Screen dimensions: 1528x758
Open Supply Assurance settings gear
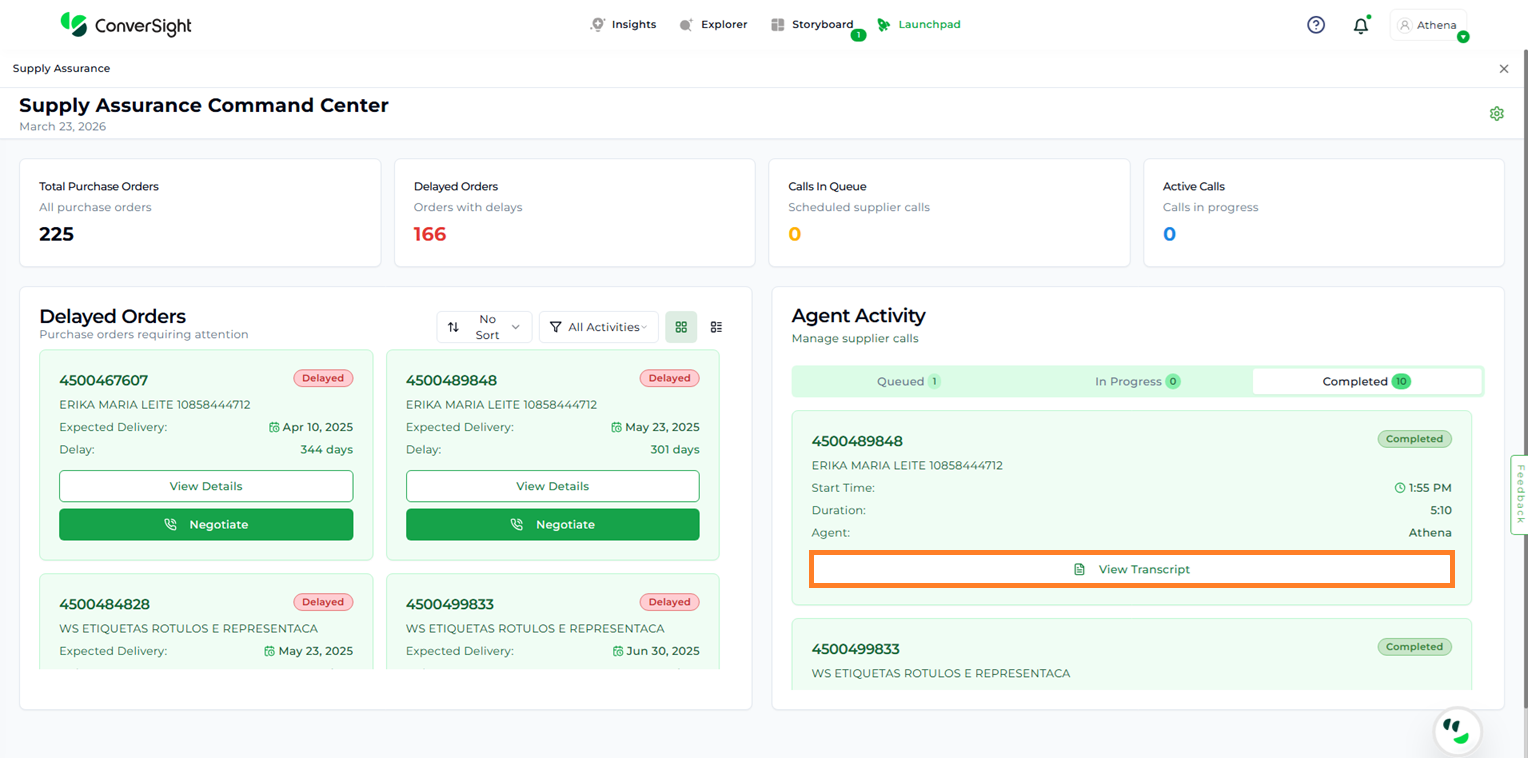(1496, 114)
